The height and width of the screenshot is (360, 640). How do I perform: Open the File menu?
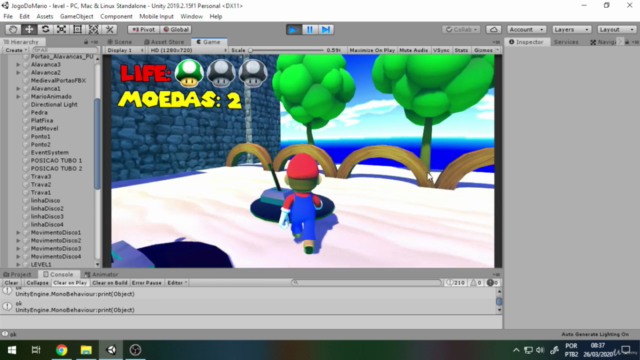coord(8,16)
